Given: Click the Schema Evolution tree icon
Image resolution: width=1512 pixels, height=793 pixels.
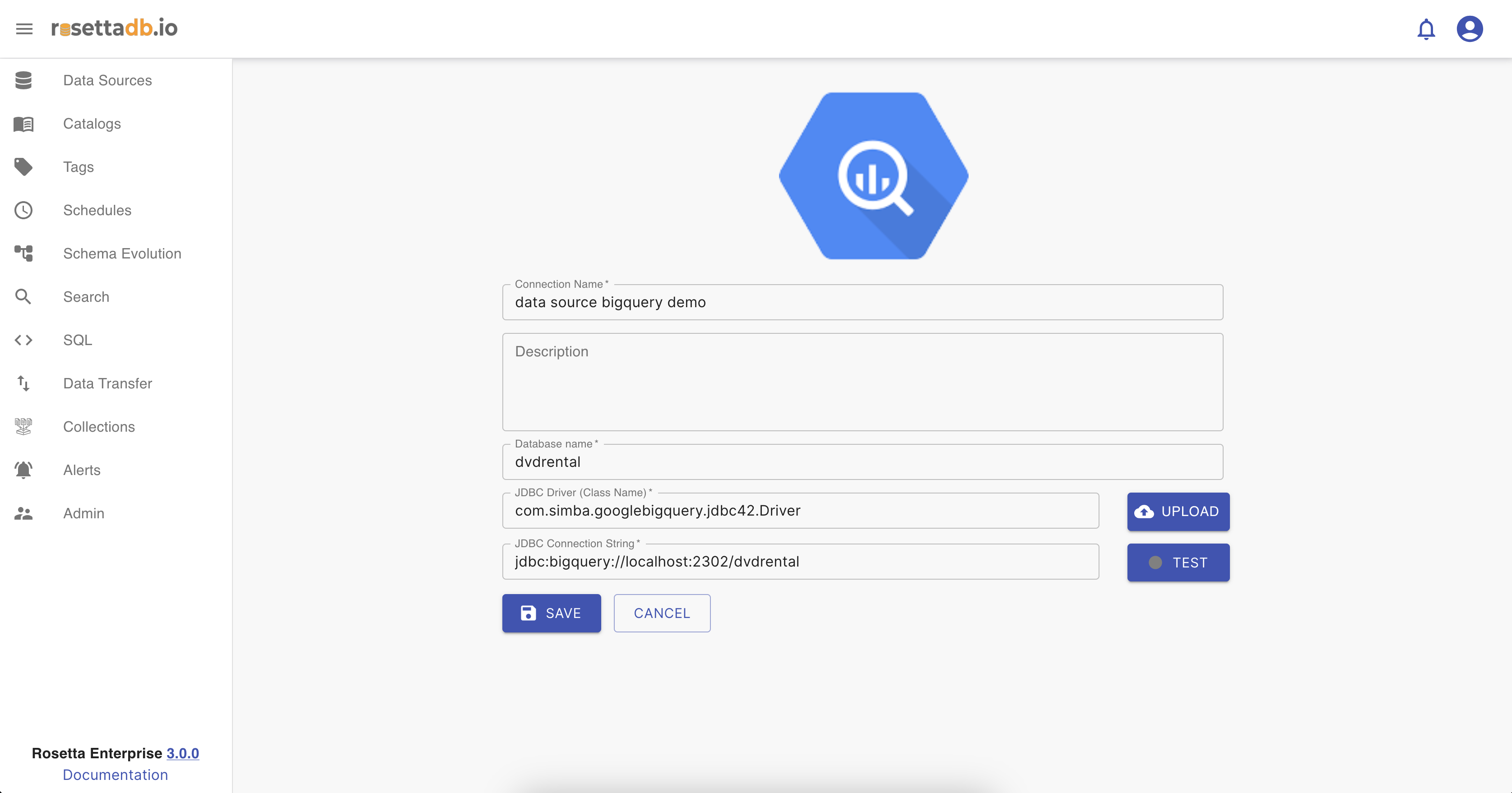Looking at the screenshot, I should tap(23, 254).
